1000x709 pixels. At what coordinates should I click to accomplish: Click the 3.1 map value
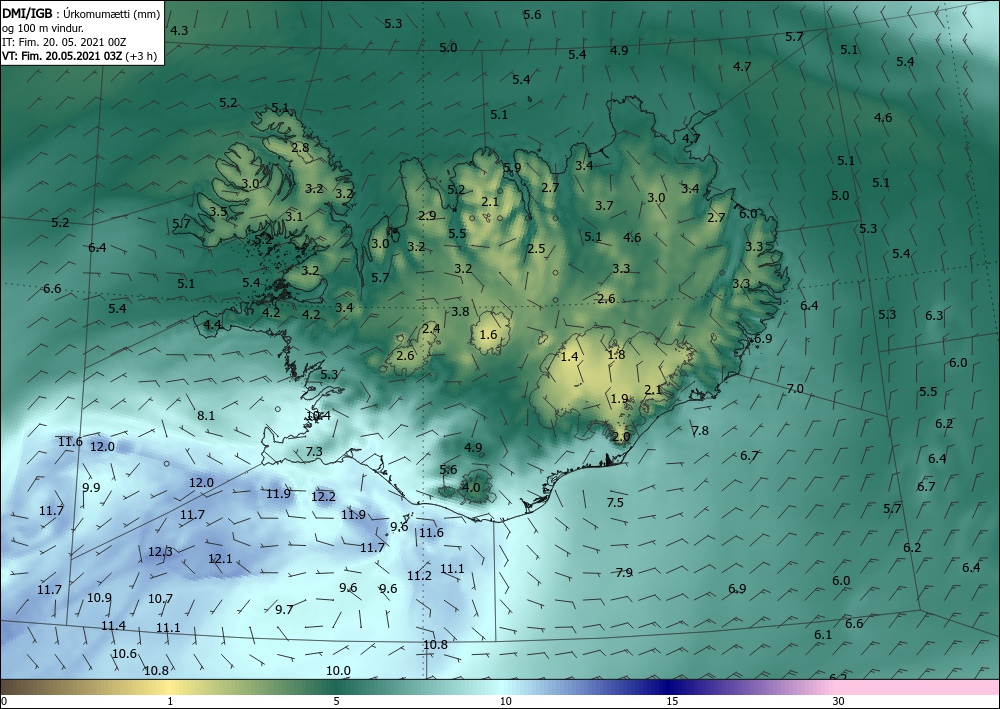293,217
